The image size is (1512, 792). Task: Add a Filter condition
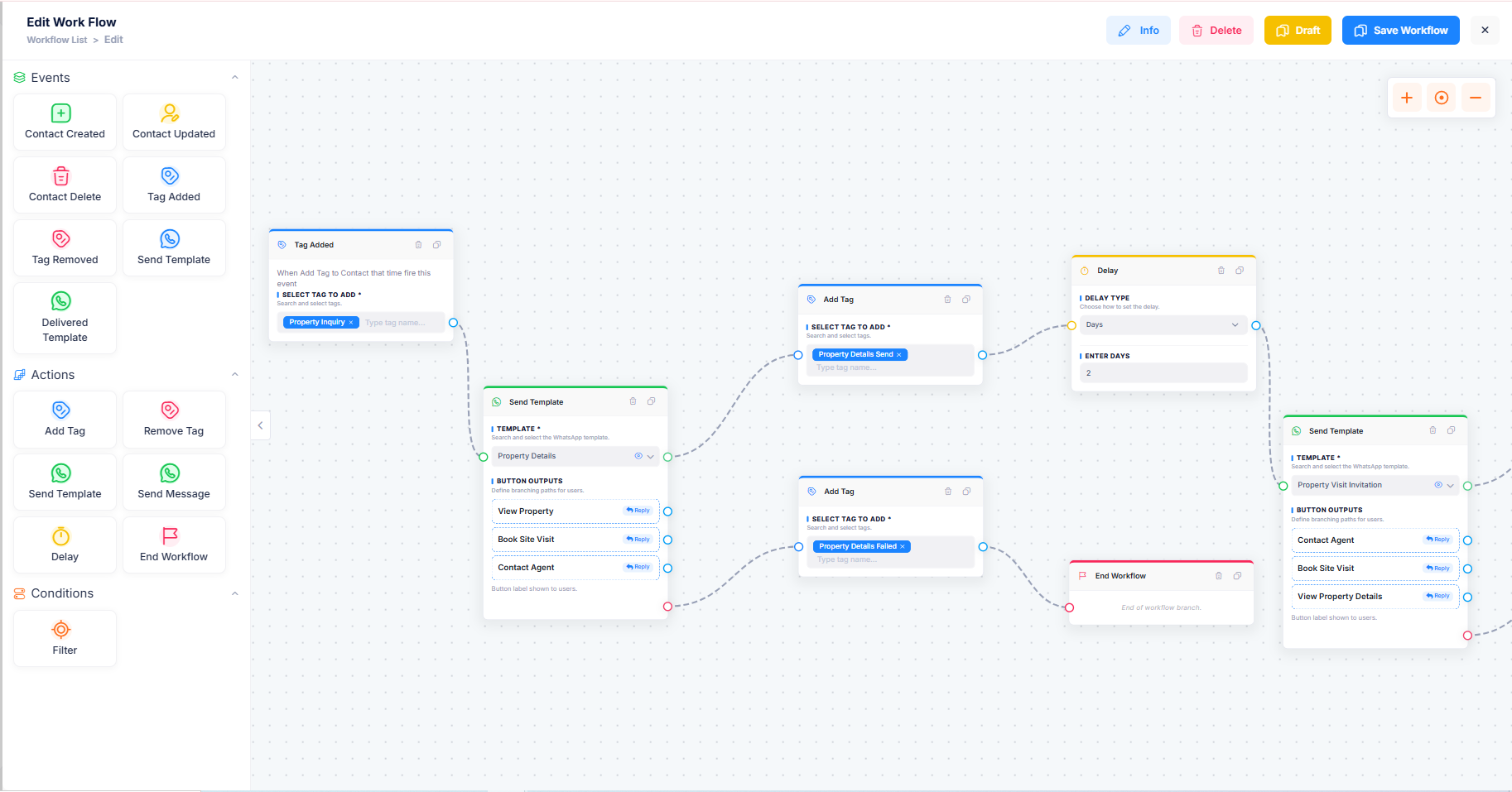65,638
